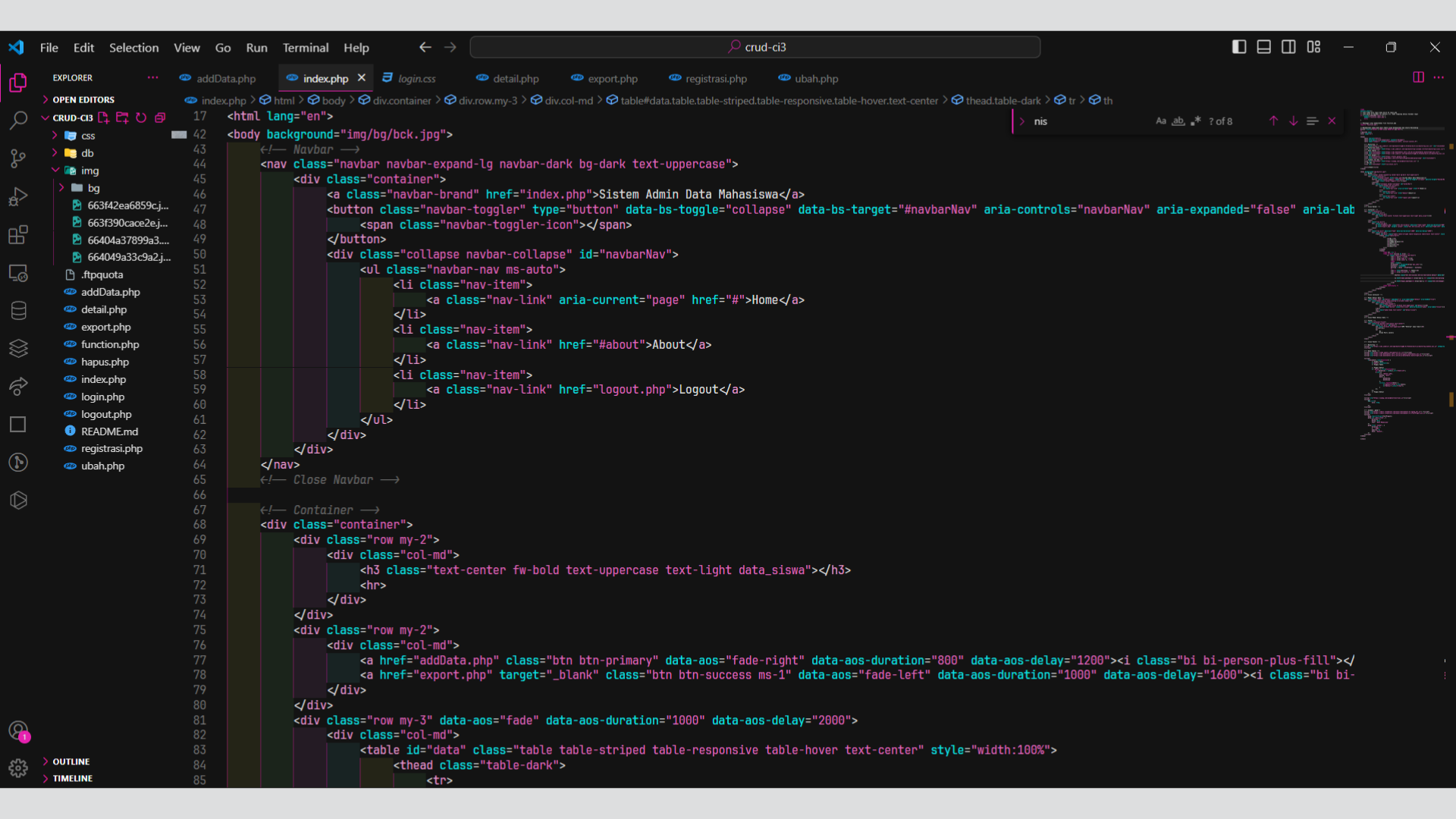Expand the OPEN EDITORS section
This screenshot has height=819, width=1456.
pos(83,99)
